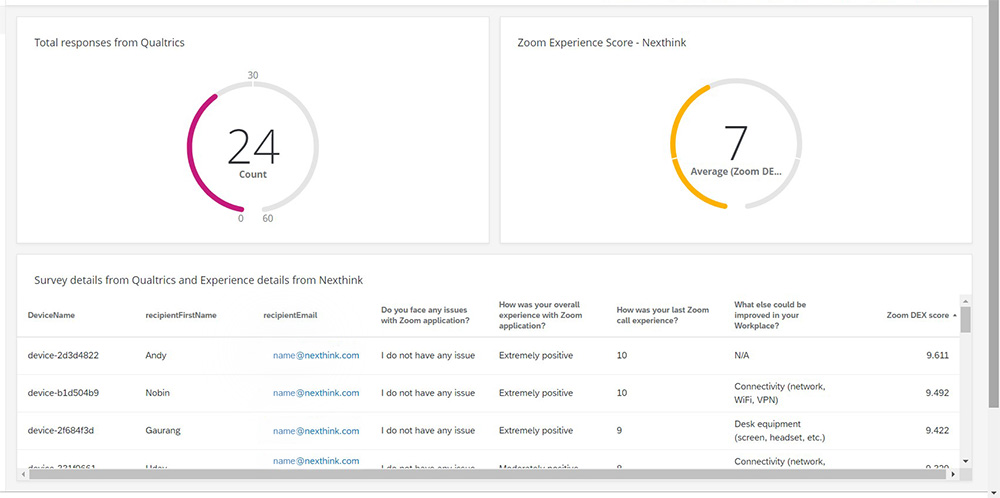Click the horizontal scroll left arrow
Viewport: 1000px width, 498px height.
(25, 474)
